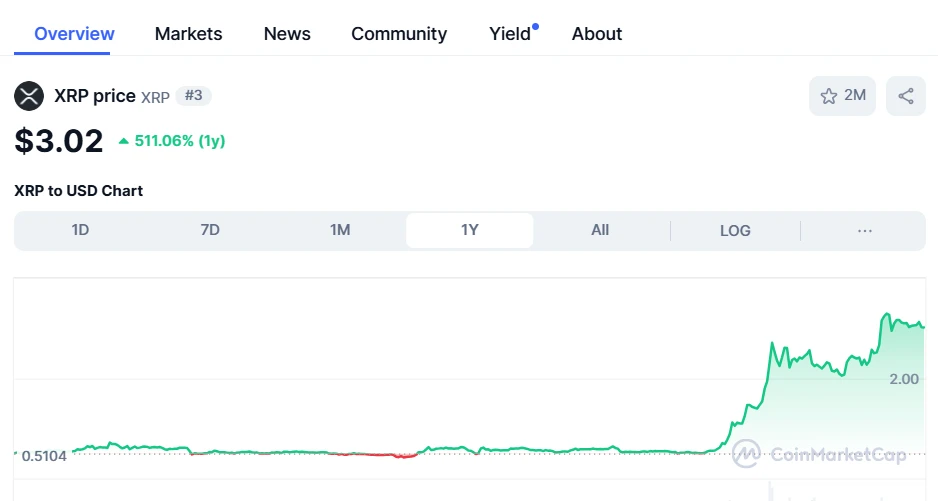Open the Overview tab
Screen dimensions: 938x501
(x=74, y=34)
